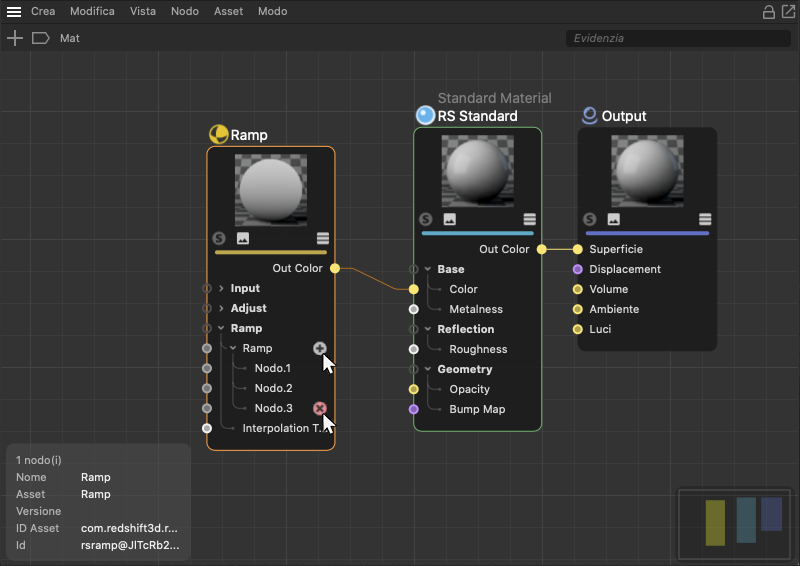Click the Output node sphere preview thumbnail

(647, 171)
